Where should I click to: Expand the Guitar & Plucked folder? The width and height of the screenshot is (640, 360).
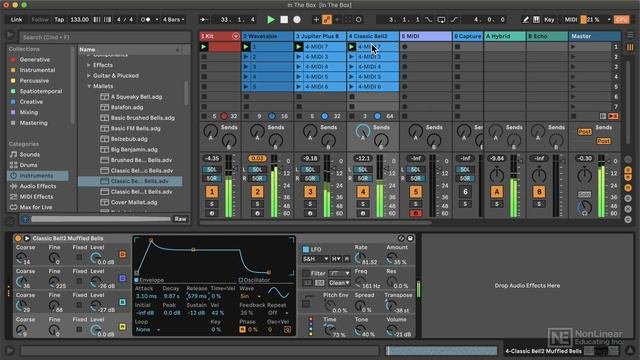pos(89,76)
